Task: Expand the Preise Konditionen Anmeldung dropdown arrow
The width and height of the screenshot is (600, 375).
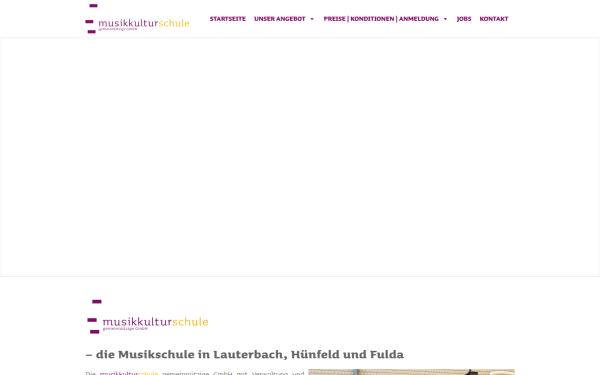Action: tap(445, 19)
